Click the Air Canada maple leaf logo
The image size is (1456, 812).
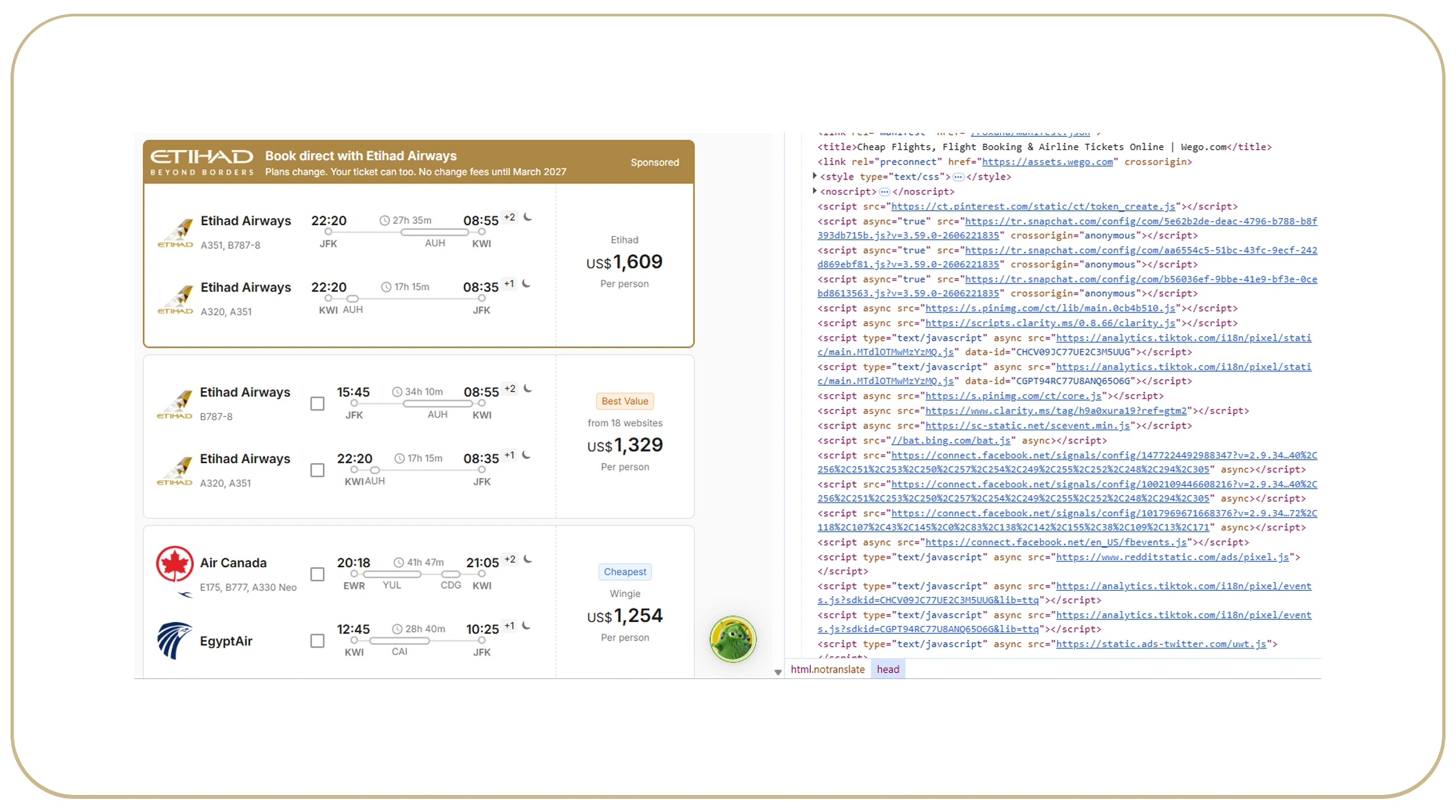175,564
